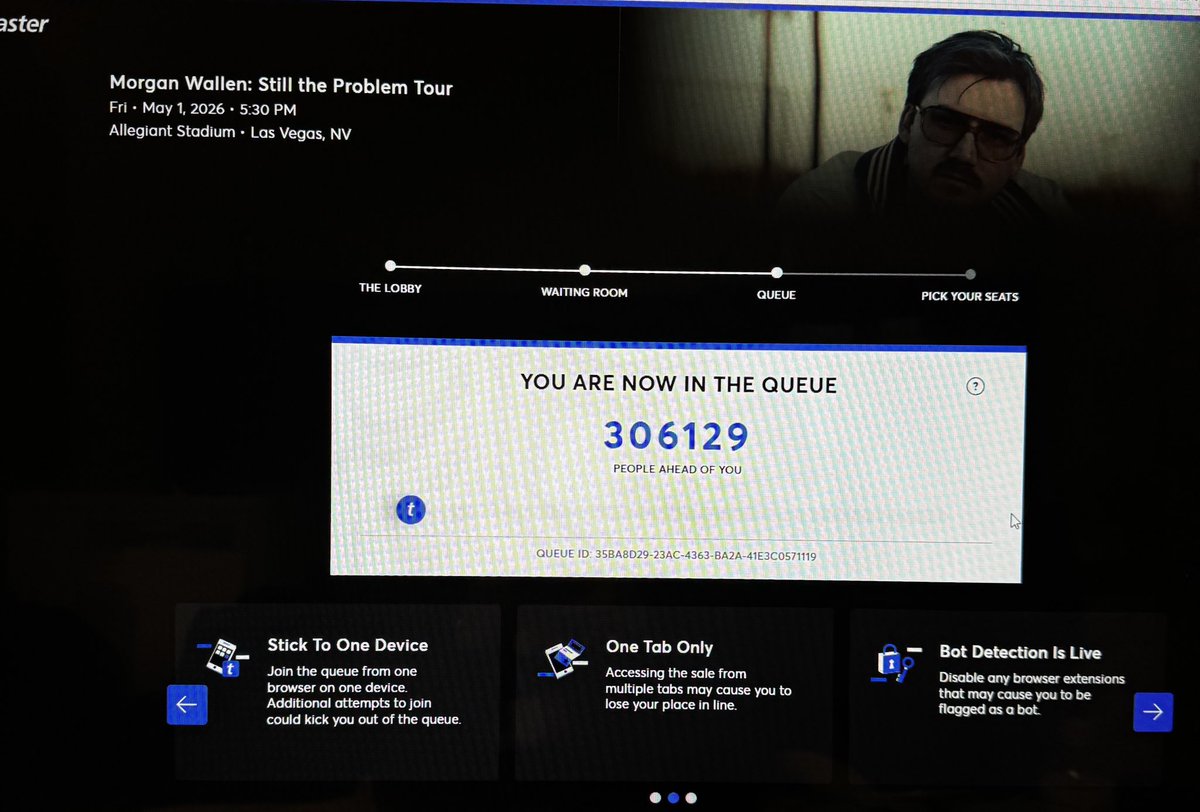
Task: Click the 'Stick To One Device' card heading
Action: pyautogui.click(x=347, y=645)
